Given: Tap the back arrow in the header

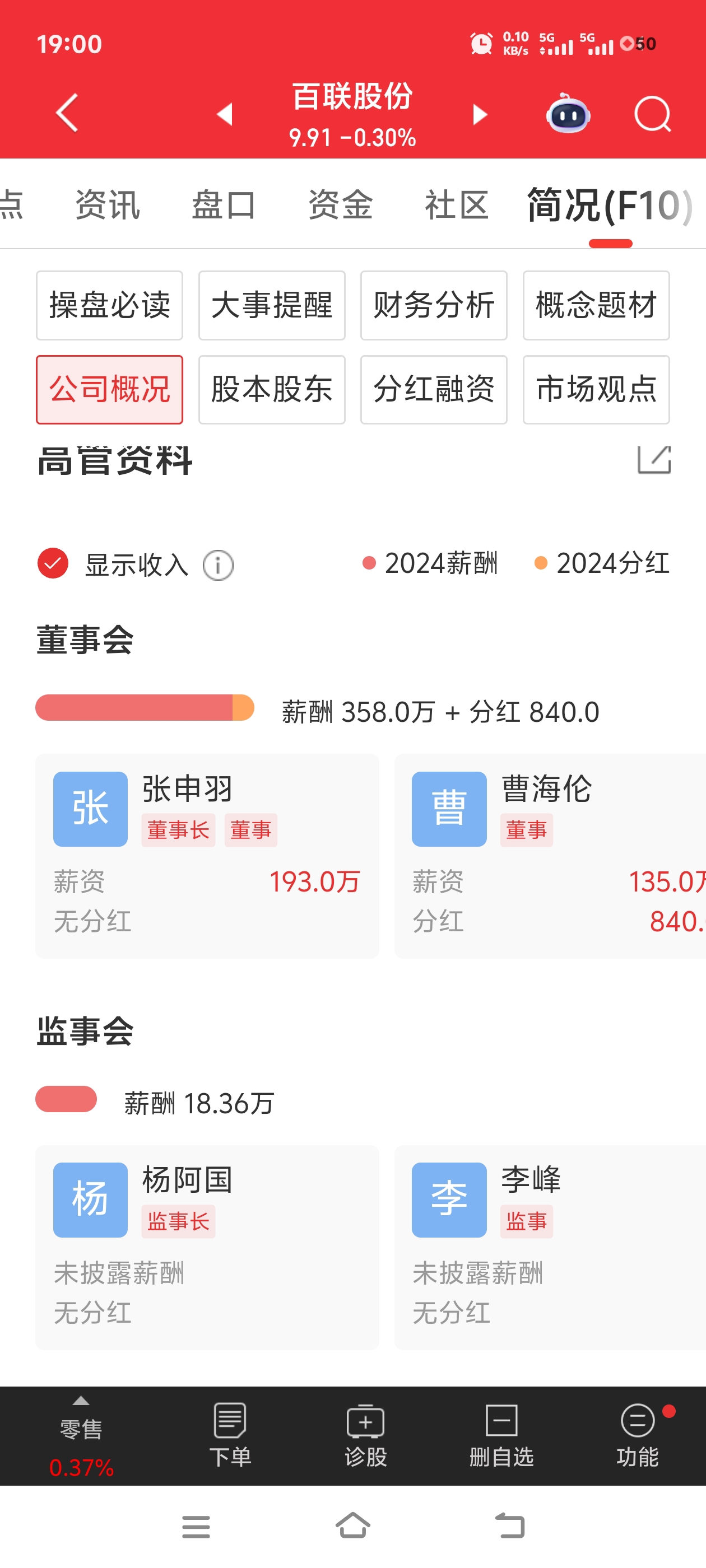Looking at the screenshot, I should (67, 113).
